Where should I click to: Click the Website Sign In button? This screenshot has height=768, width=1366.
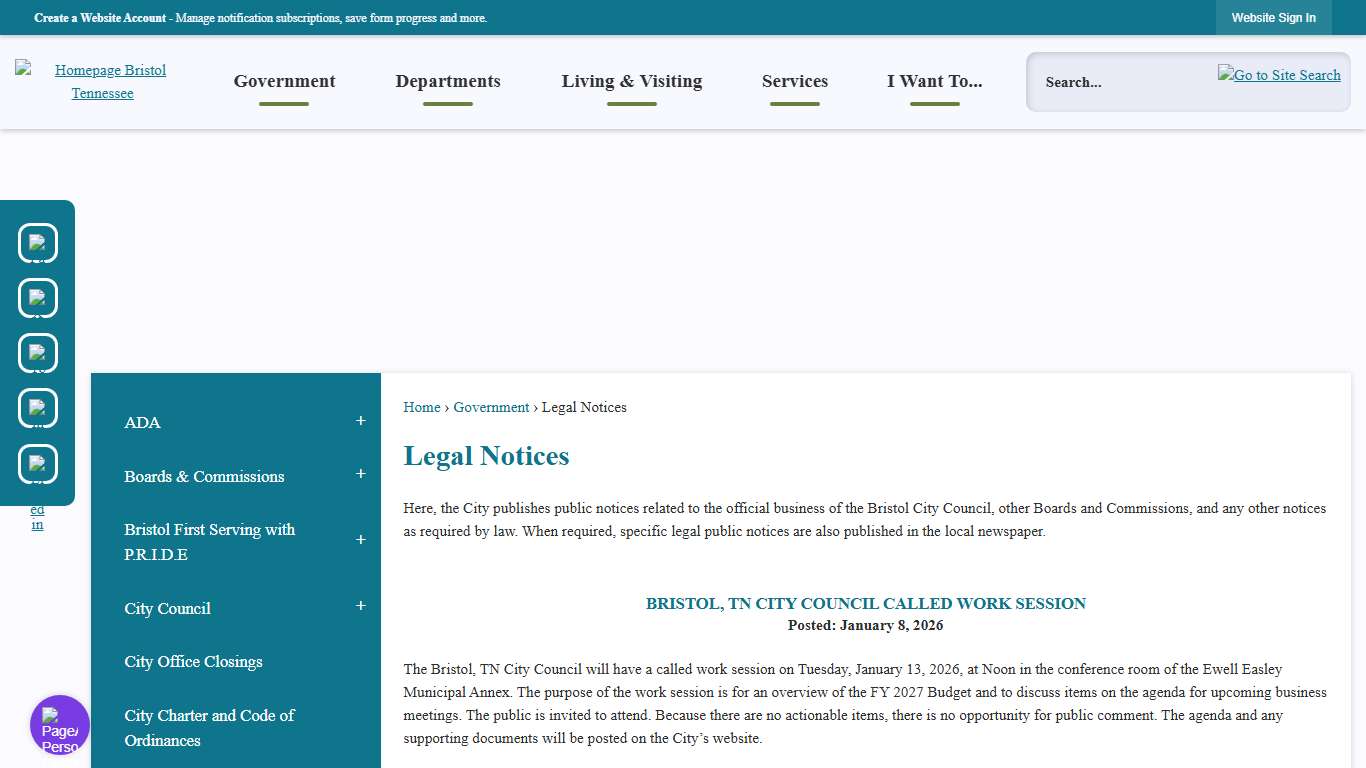(1273, 17)
